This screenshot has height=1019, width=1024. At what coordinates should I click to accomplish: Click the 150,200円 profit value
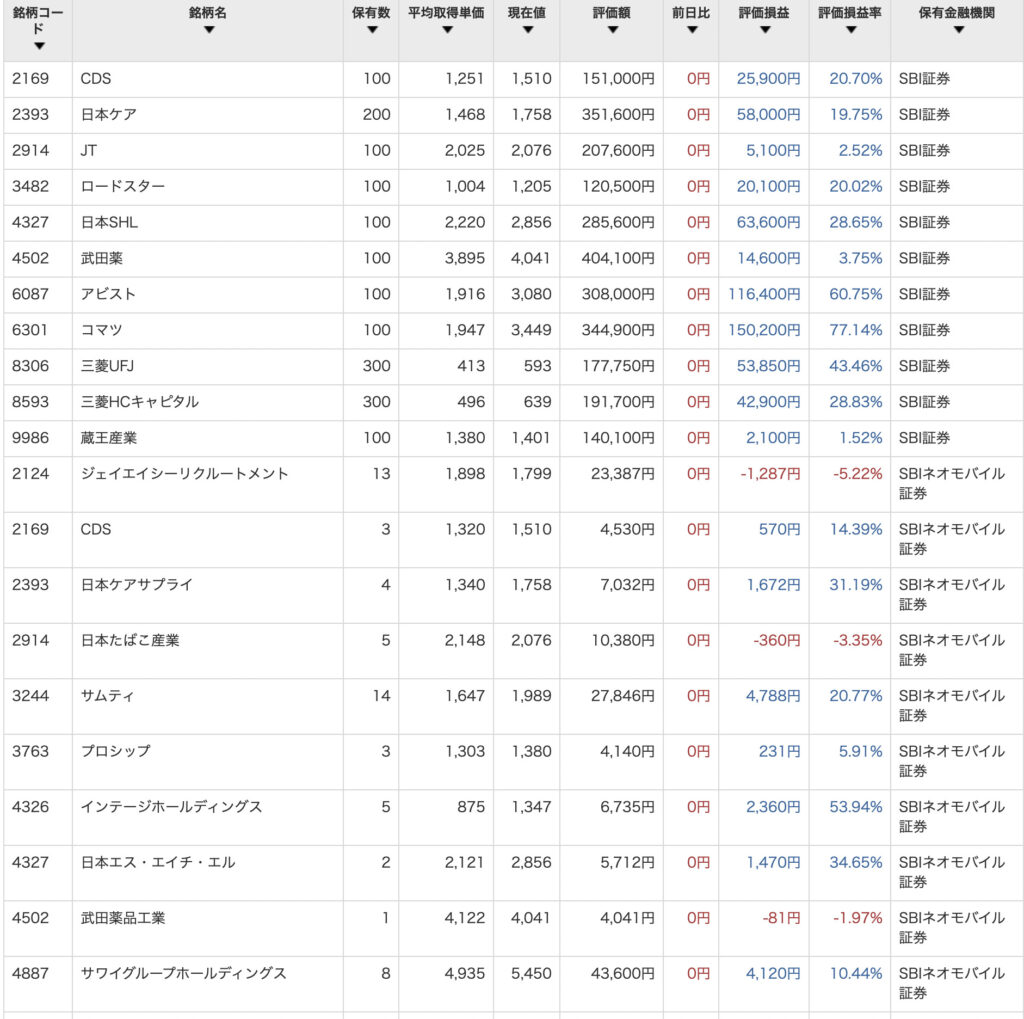click(764, 330)
